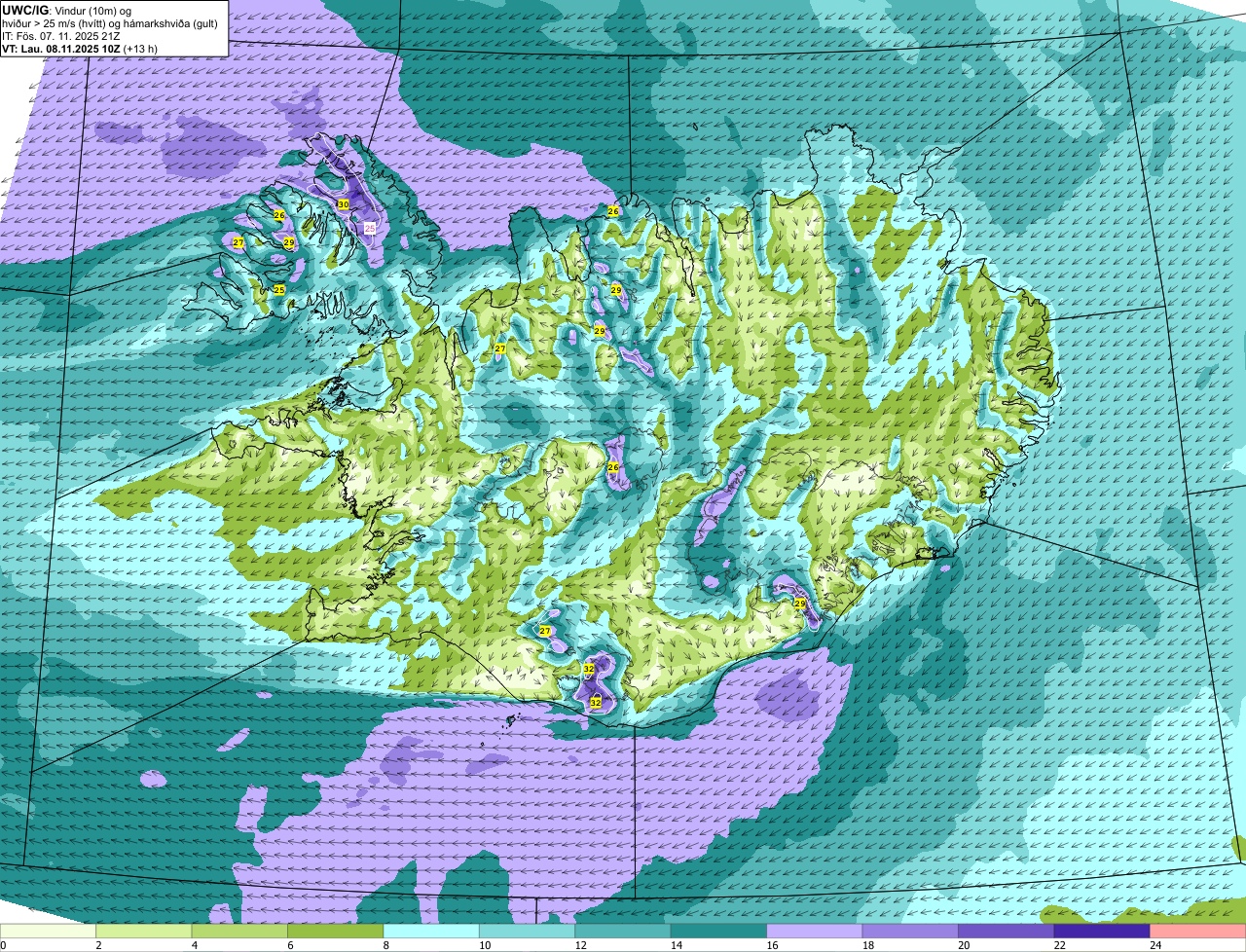Click the 18–20 m/s medium purple legend swatch
Viewport: 1246px width, 952px height.
[x=911, y=932]
